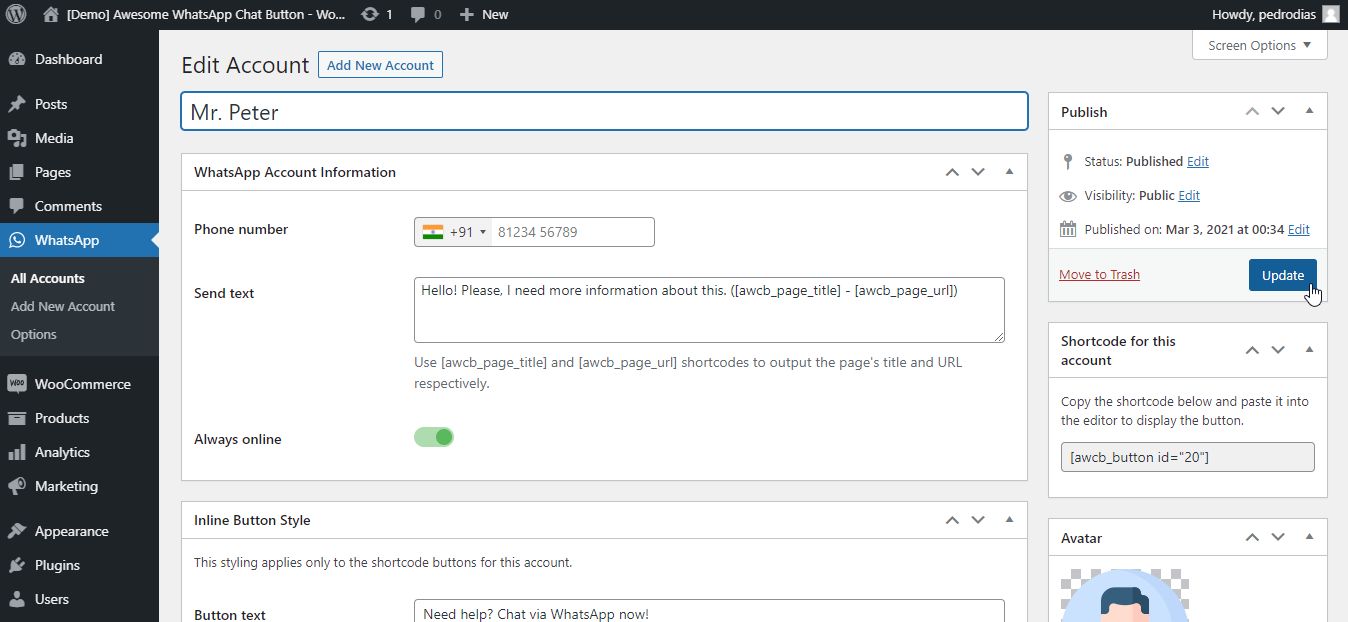Screen dimensions: 1348x622
Task: Open the +91 country code dropdown
Action: pyautogui.click(x=455, y=232)
